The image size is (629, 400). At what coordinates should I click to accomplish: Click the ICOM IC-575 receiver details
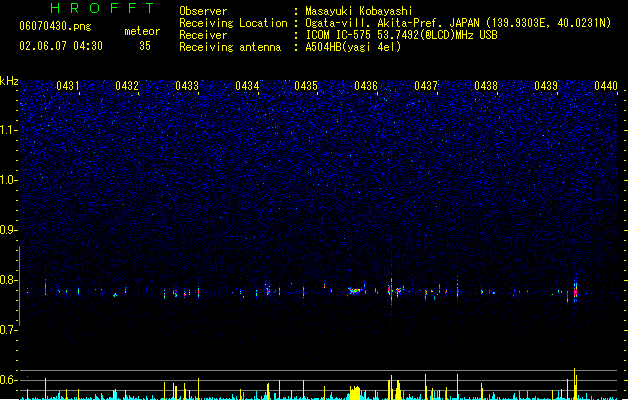pos(401,35)
